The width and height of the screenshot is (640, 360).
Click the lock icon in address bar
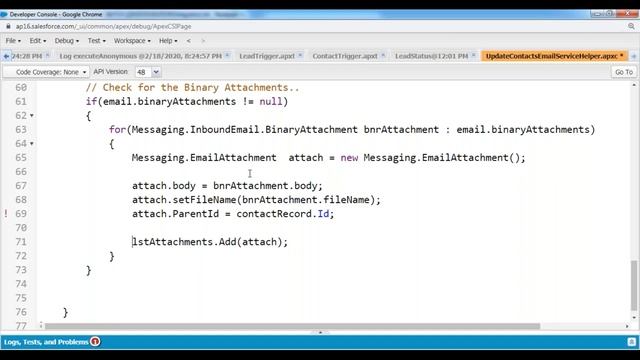click(8, 27)
